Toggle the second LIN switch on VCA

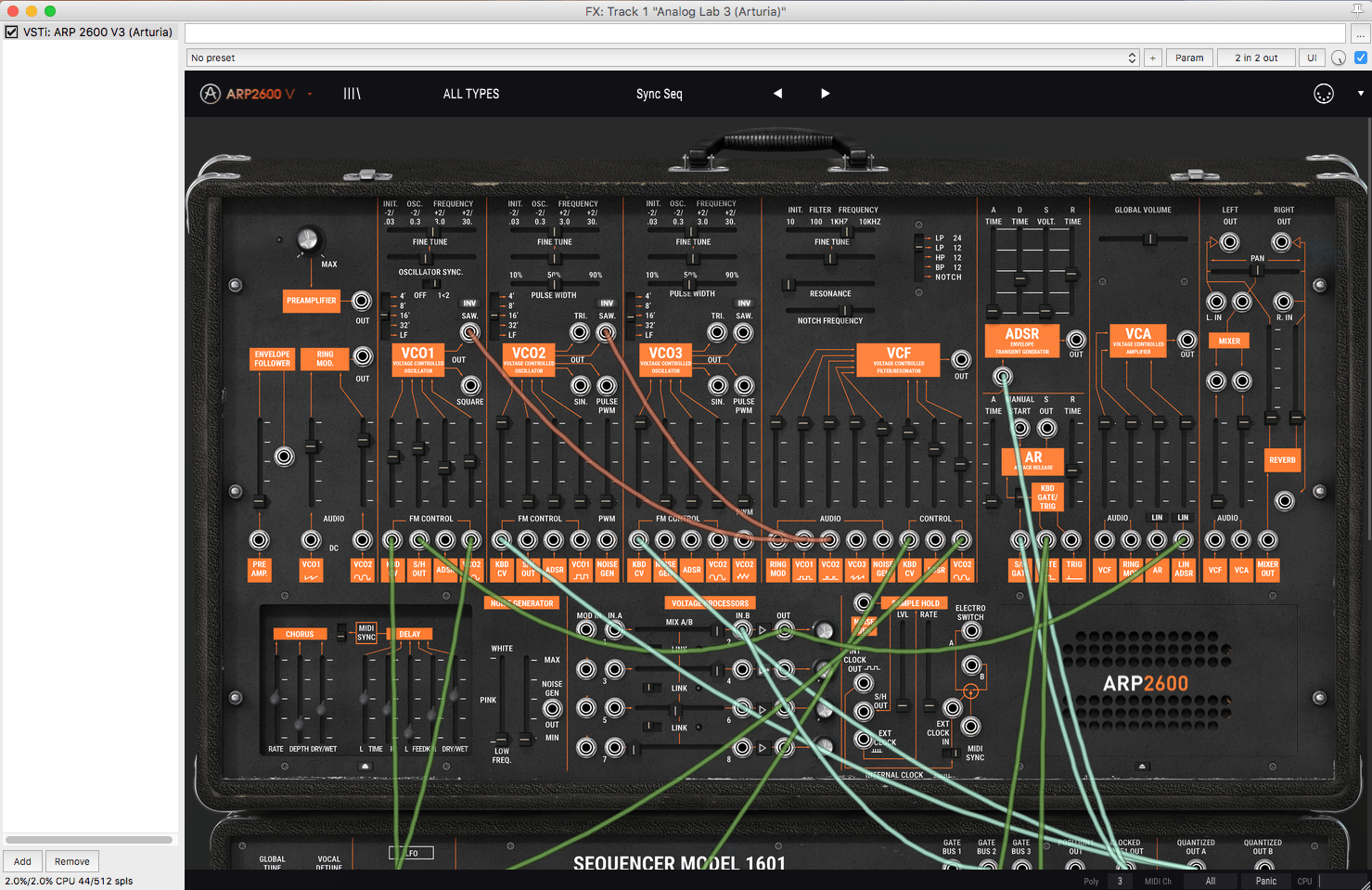coord(1183,517)
